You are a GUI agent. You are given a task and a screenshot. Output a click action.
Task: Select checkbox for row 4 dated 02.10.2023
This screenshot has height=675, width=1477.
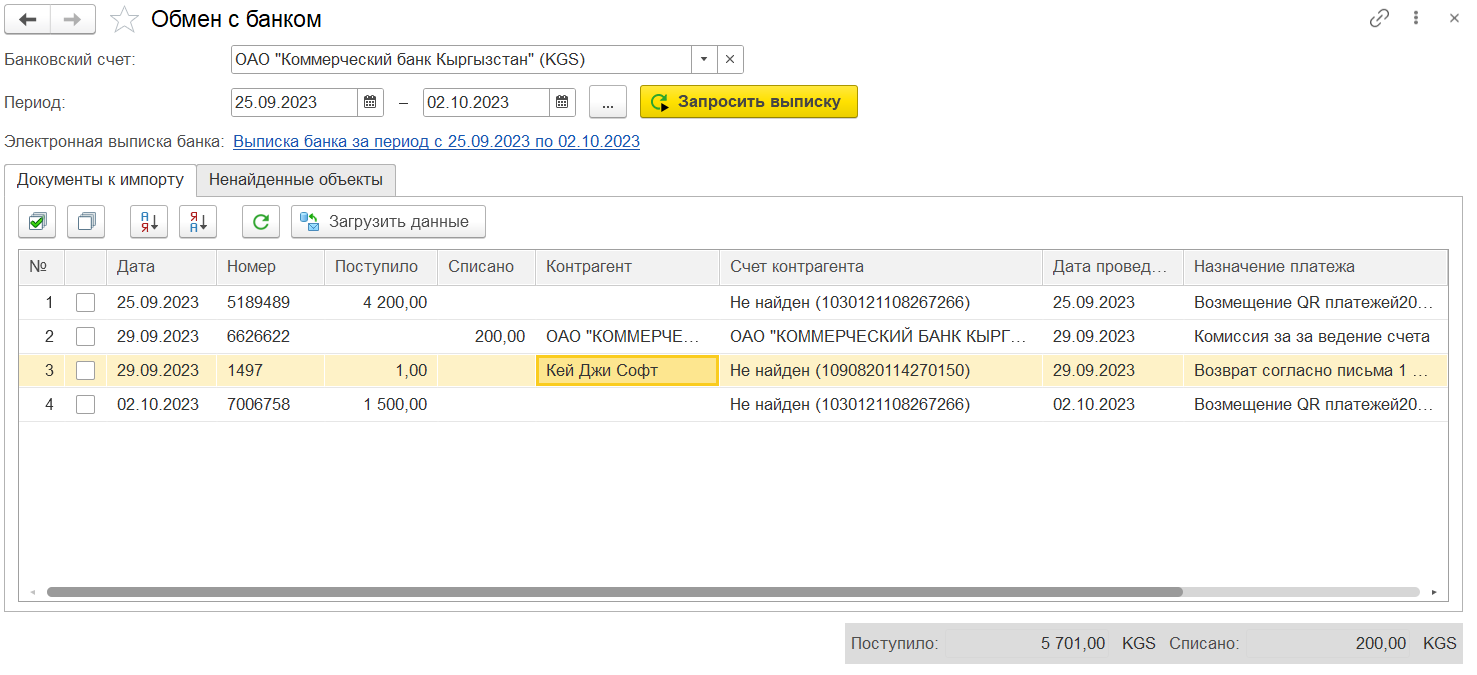point(86,405)
